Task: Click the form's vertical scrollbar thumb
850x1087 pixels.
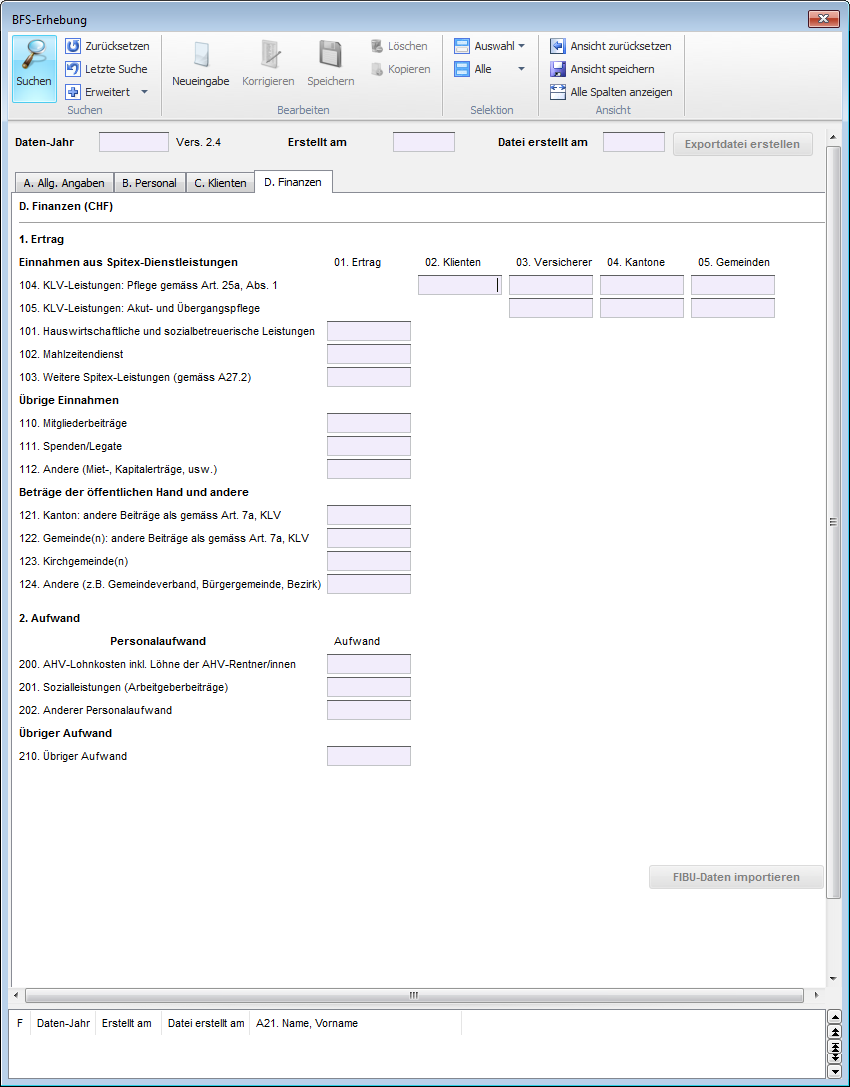Action: click(x=833, y=522)
